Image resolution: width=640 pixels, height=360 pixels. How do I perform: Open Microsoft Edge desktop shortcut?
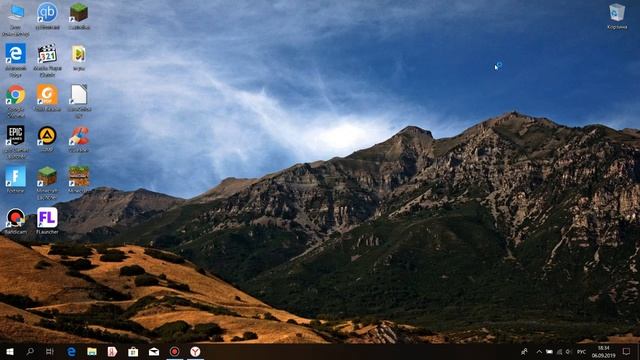pyautogui.click(x=16, y=60)
